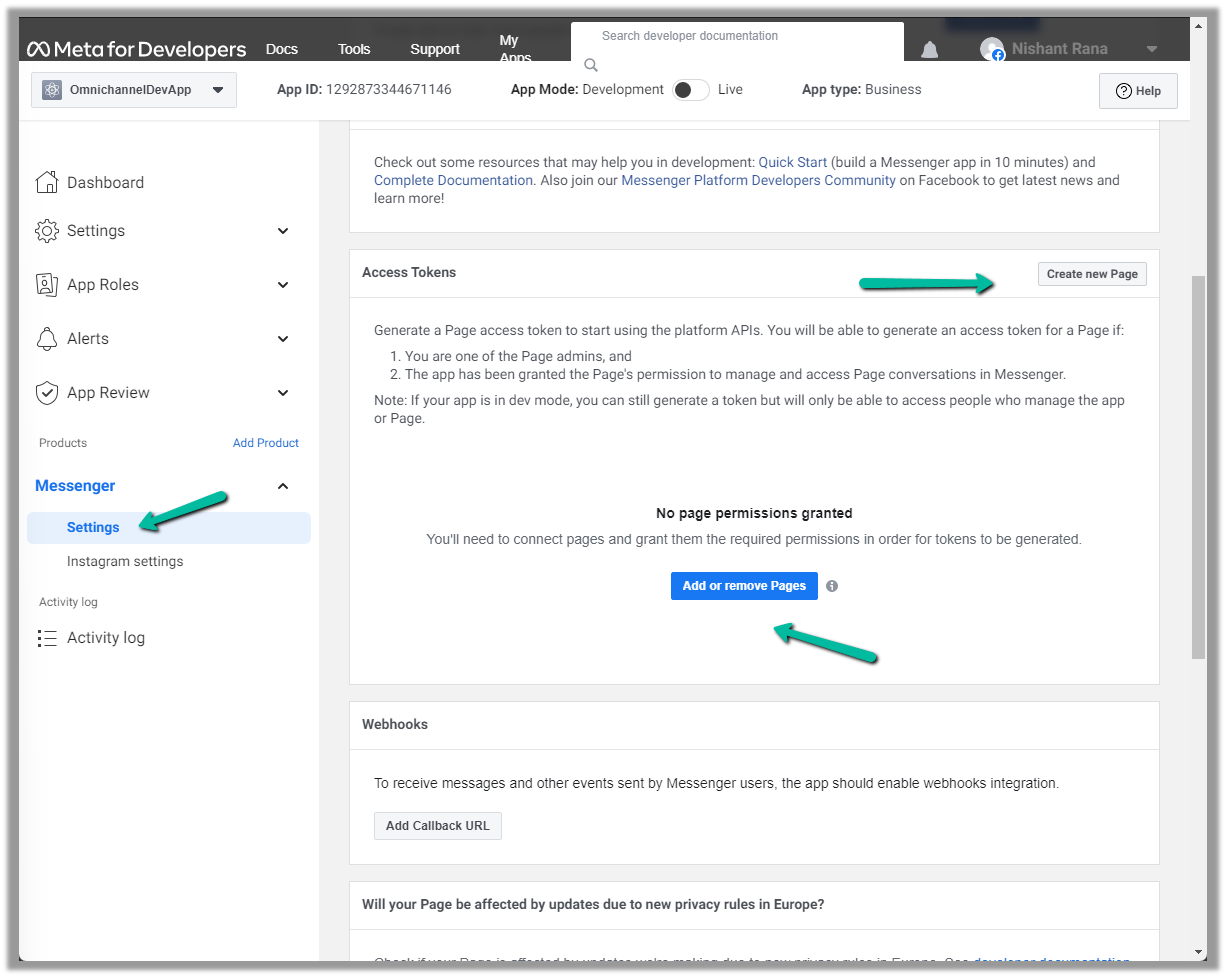Click the App ID 1292873344671146 text

[x=364, y=90]
